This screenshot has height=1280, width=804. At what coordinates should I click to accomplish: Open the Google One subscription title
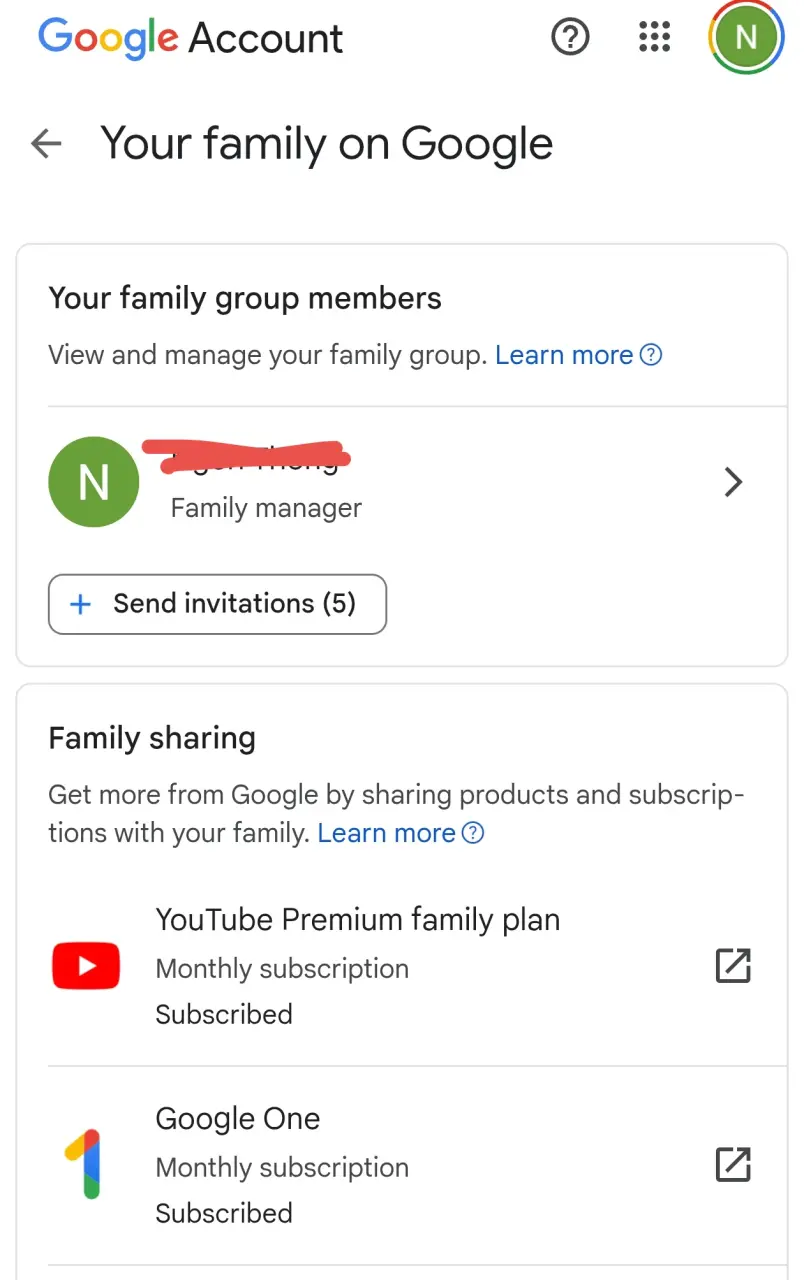tap(238, 1118)
